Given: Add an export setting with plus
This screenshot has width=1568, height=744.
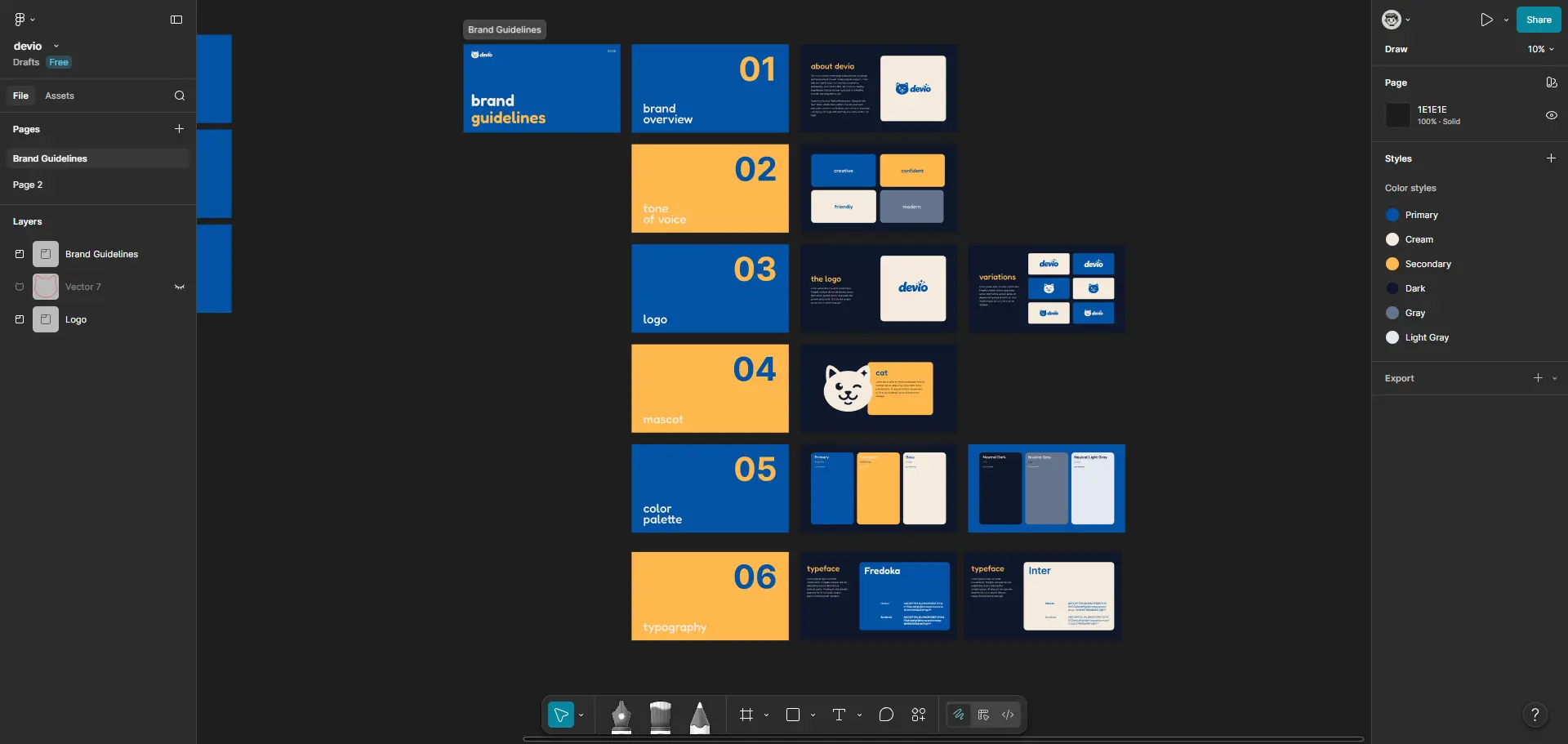Looking at the screenshot, I should [x=1538, y=378].
